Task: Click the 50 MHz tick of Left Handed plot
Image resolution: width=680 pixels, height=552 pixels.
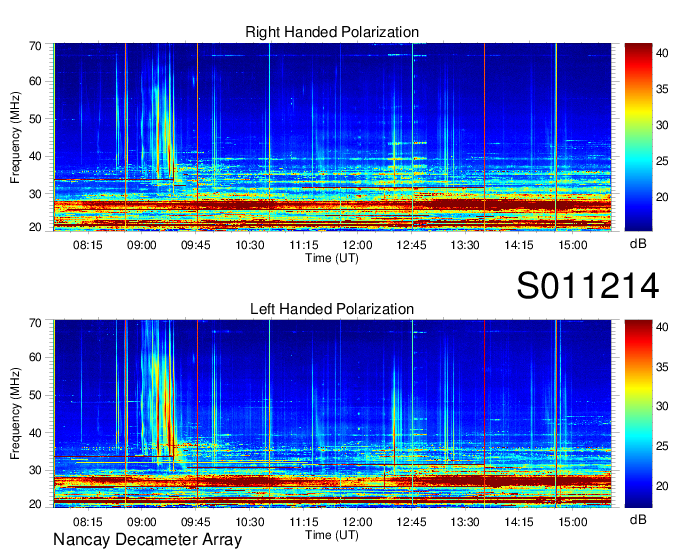Action: [36, 395]
